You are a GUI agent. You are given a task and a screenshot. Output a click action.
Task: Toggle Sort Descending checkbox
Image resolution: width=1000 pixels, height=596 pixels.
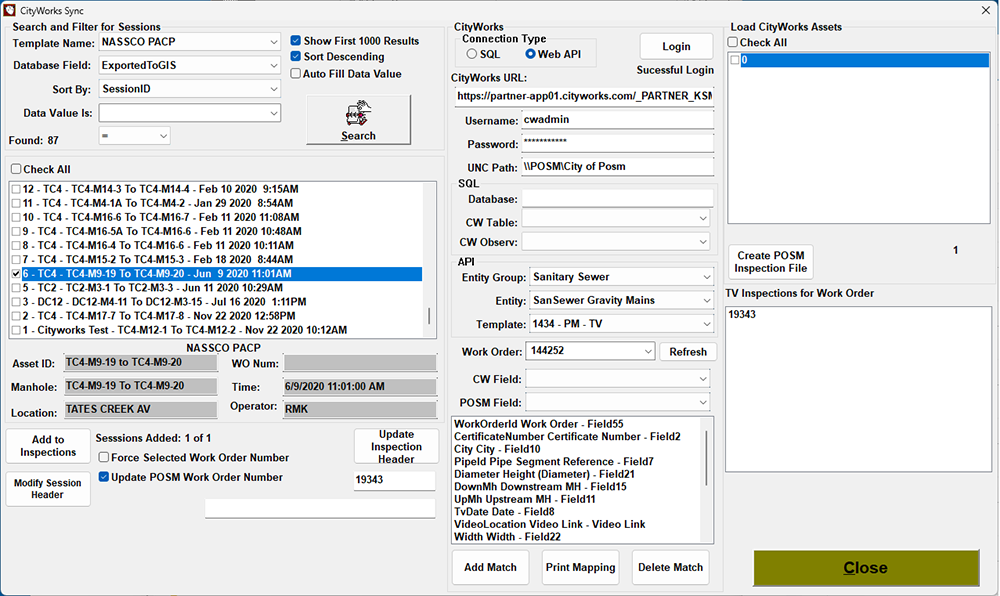coord(296,57)
